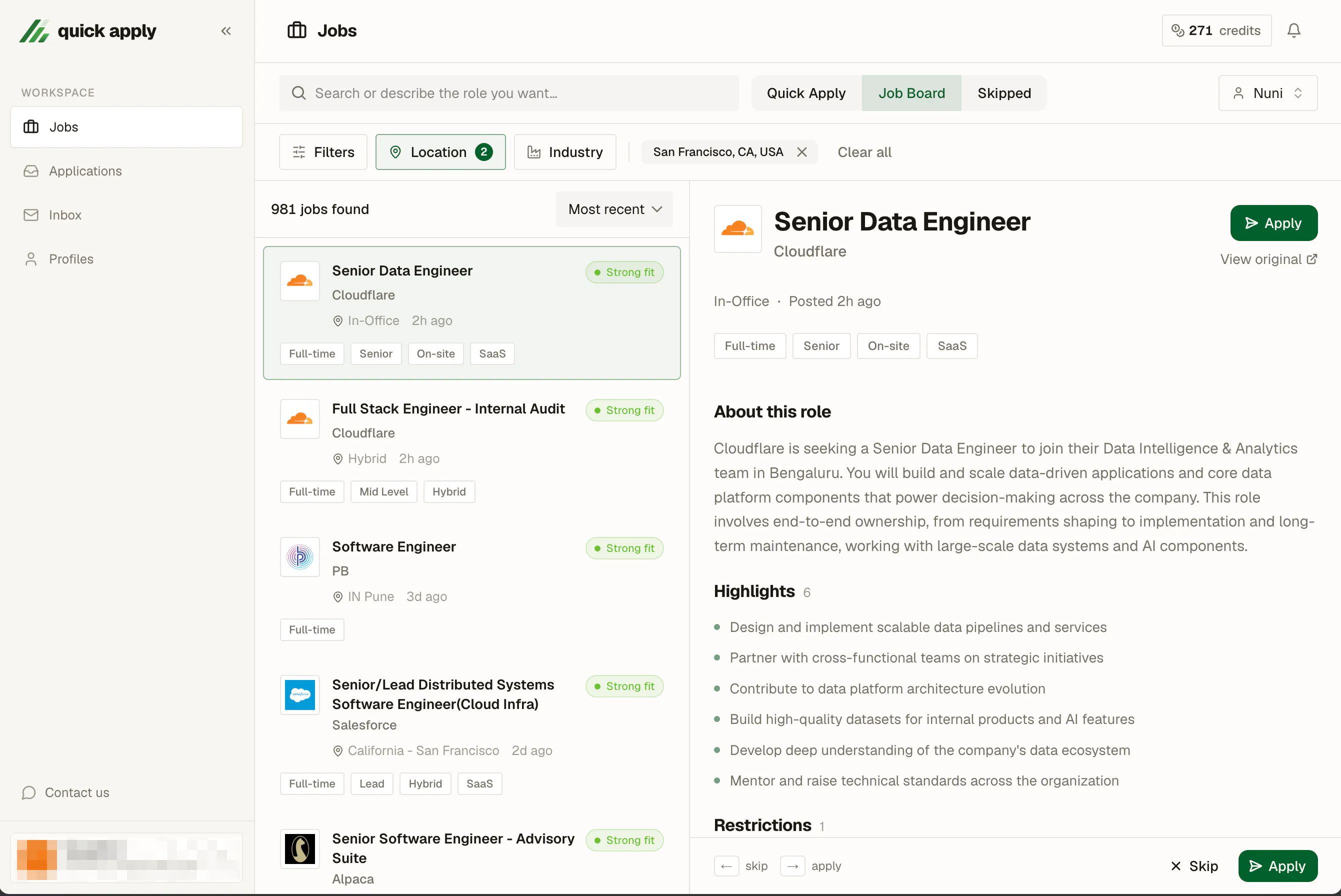The width and height of the screenshot is (1341, 896).
Task: Click the SaaS tag in job detail
Action: tap(952, 345)
